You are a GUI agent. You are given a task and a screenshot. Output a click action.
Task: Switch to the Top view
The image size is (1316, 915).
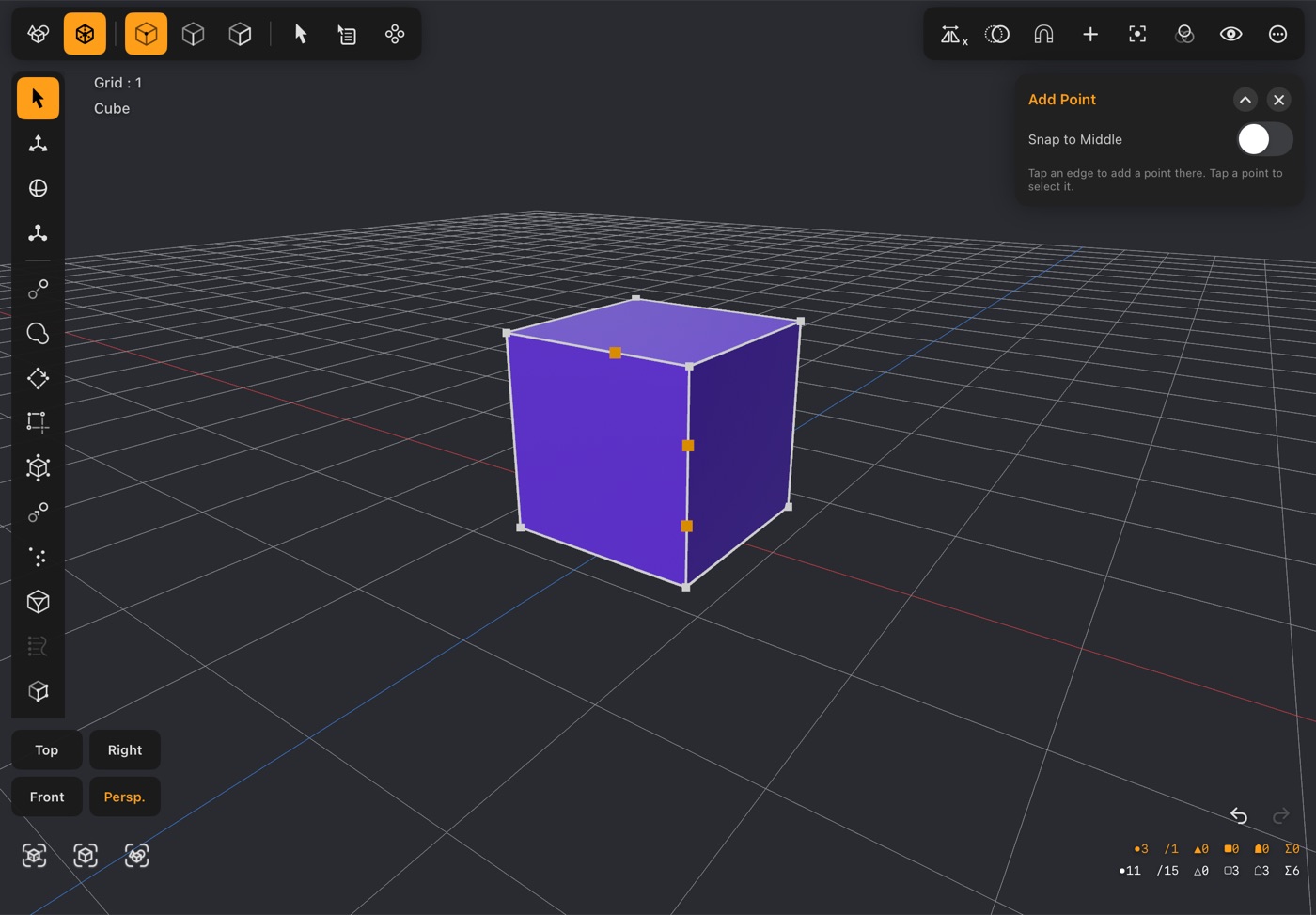(47, 749)
